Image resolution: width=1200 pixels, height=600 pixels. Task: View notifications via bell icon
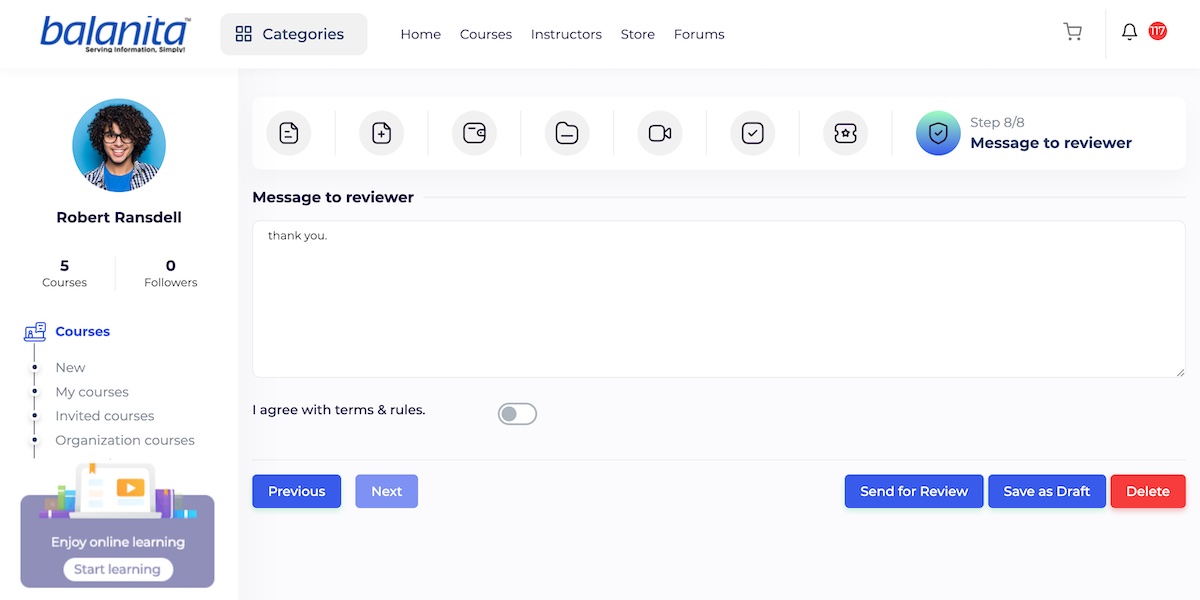click(1129, 32)
